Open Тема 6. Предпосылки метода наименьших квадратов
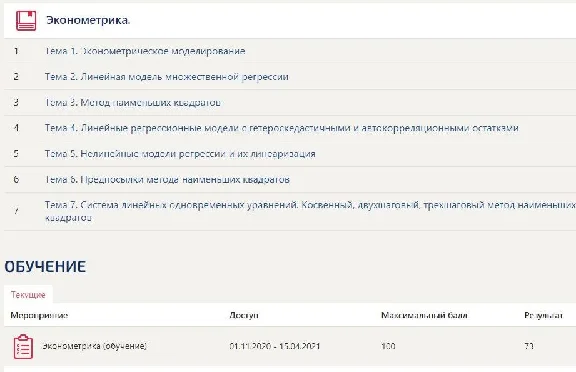This screenshot has height=372, width=576. click(x=167, y=180)
